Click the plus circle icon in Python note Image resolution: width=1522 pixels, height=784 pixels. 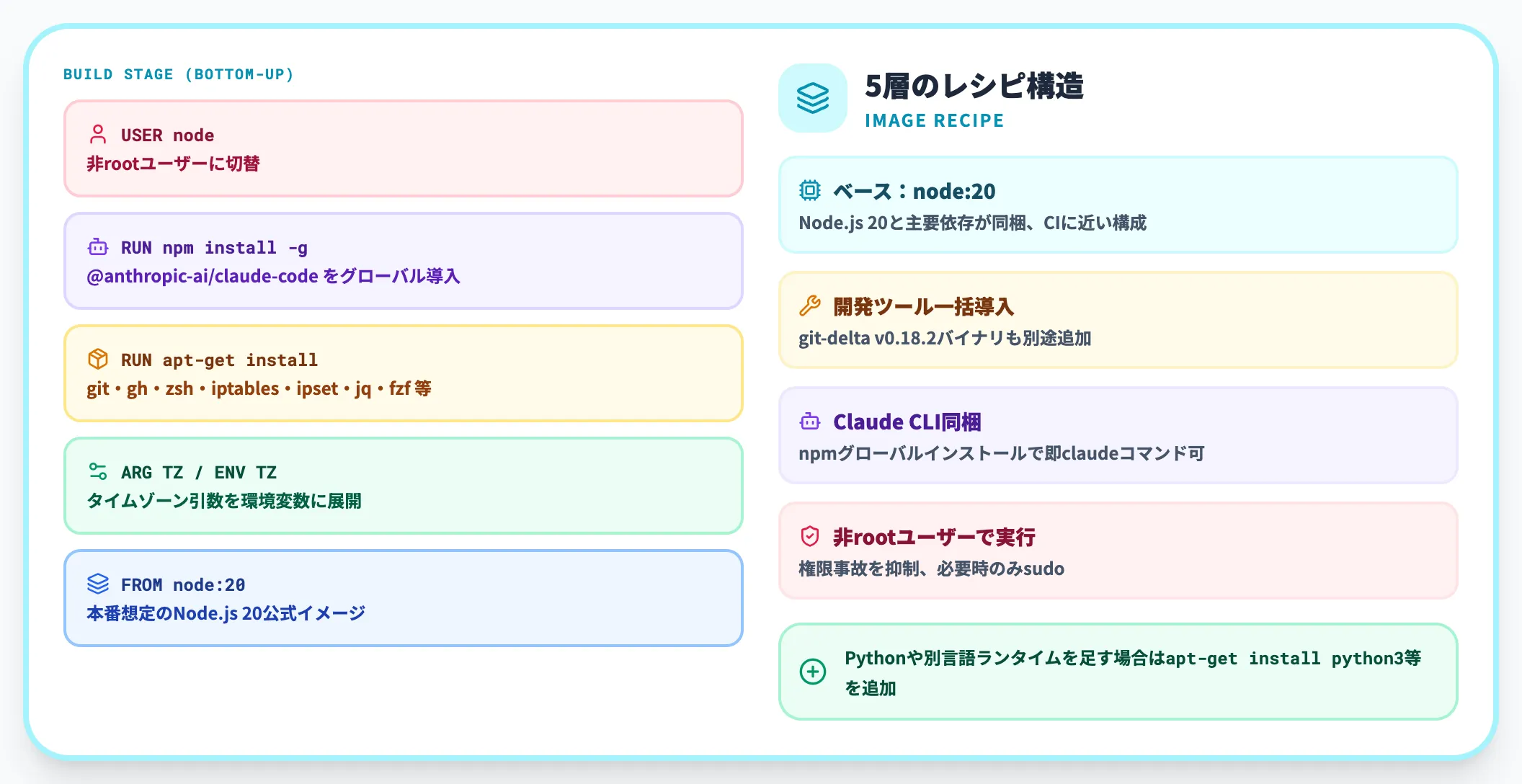click(813, 672)
